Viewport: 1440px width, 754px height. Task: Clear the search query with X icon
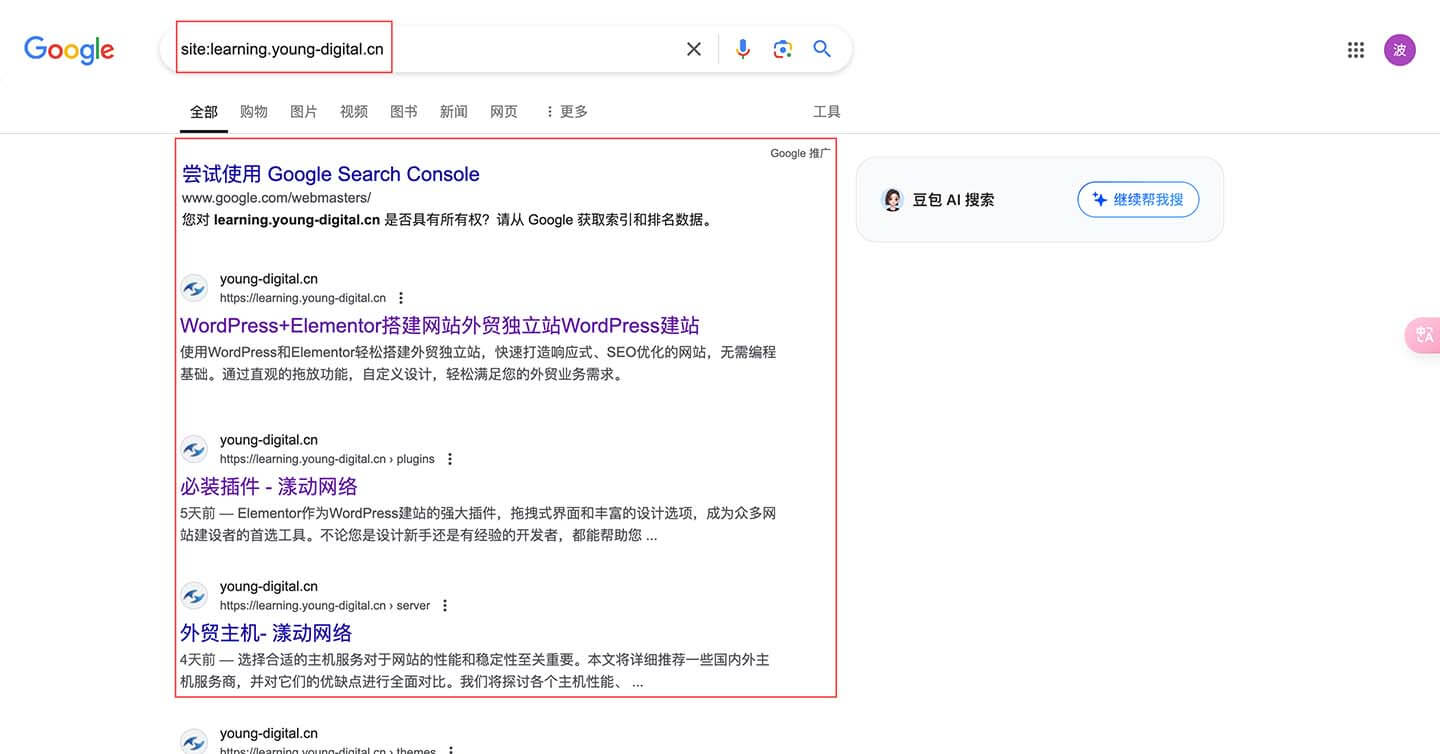pos(694,49)
